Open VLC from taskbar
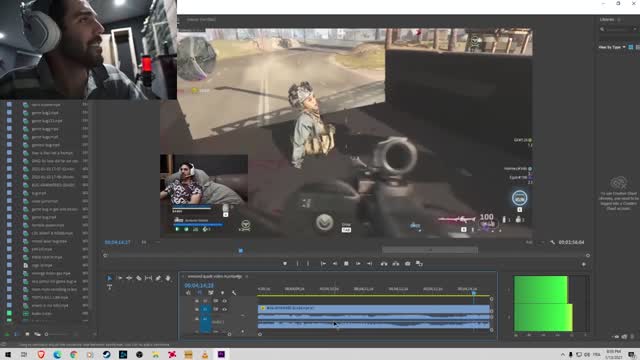The image size is (640, 360). [x=205, y=354]
